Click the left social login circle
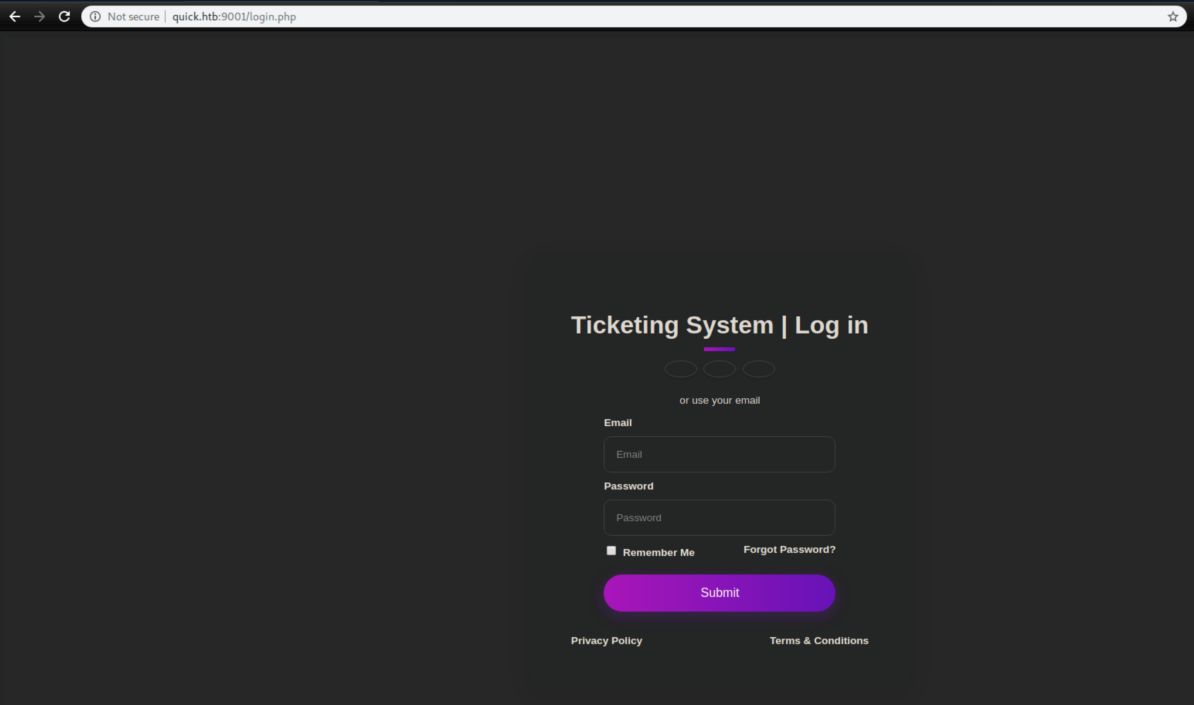 click(x=681, y=369)
